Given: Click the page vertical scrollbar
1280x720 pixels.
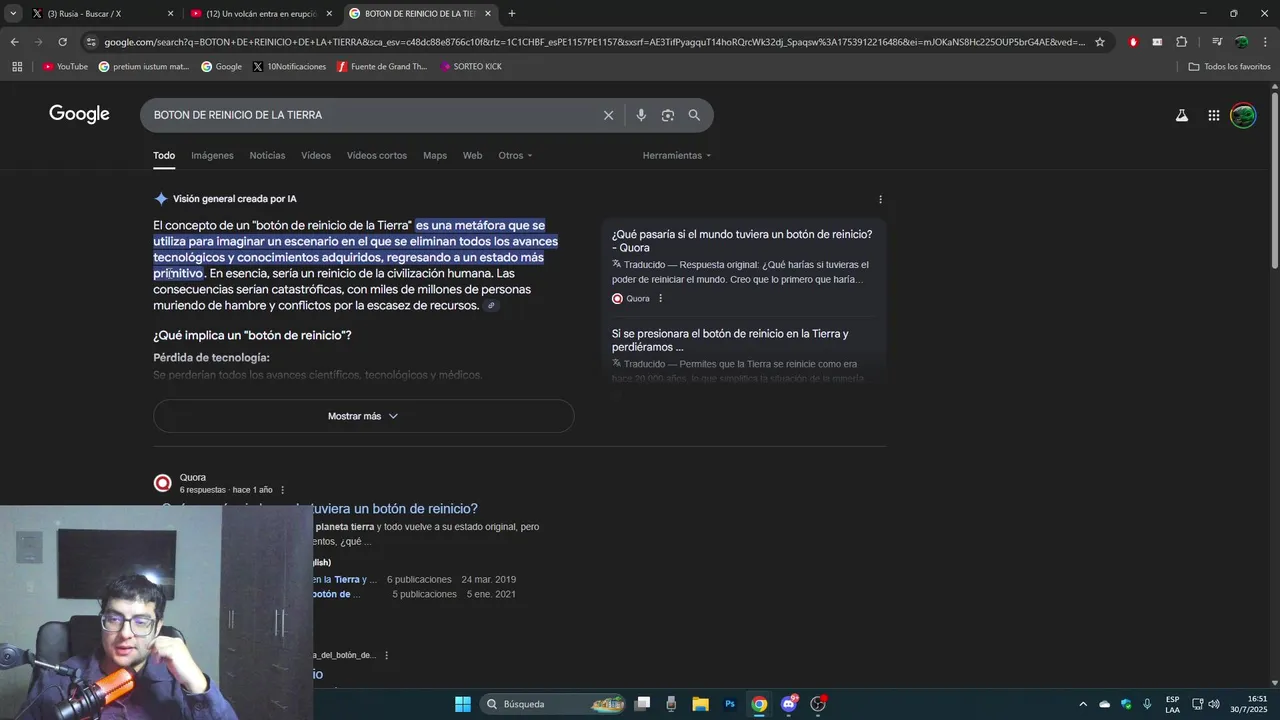Looking at the screenshot, I should 1274,180.
